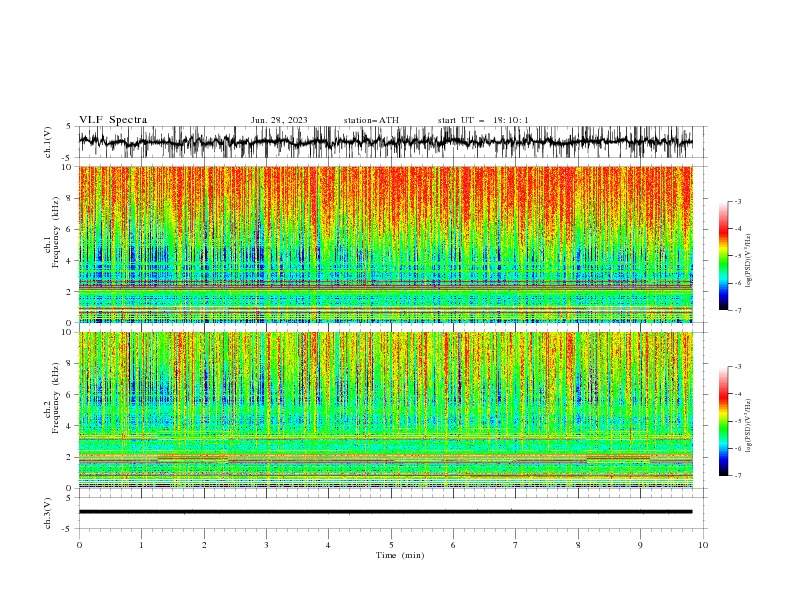Click the upper color bar 'log(PSD)(V²/Hz)' label
Screen dimensions: 792x612
click(749, 261)
